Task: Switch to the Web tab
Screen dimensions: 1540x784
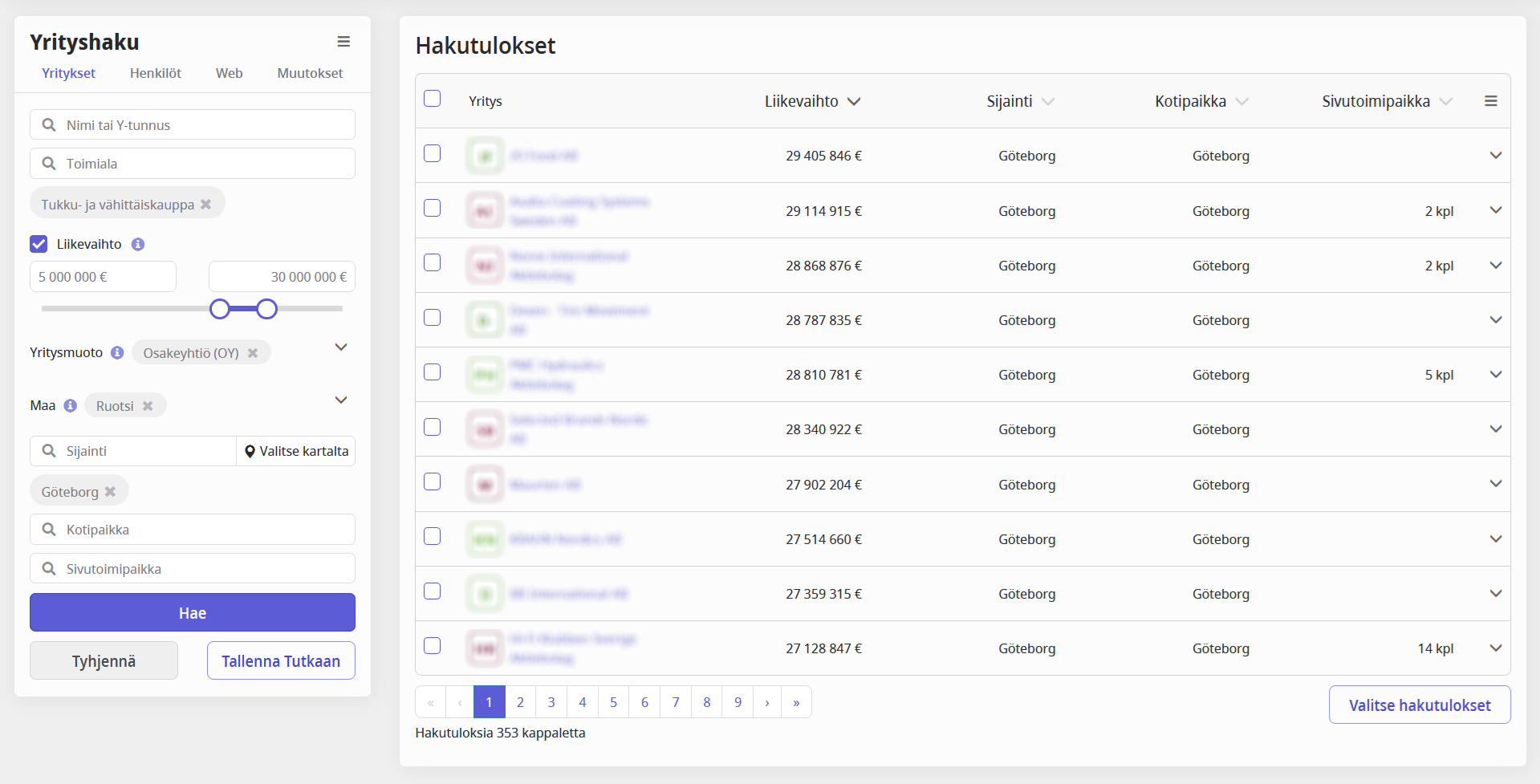Action: coord(229,73)
